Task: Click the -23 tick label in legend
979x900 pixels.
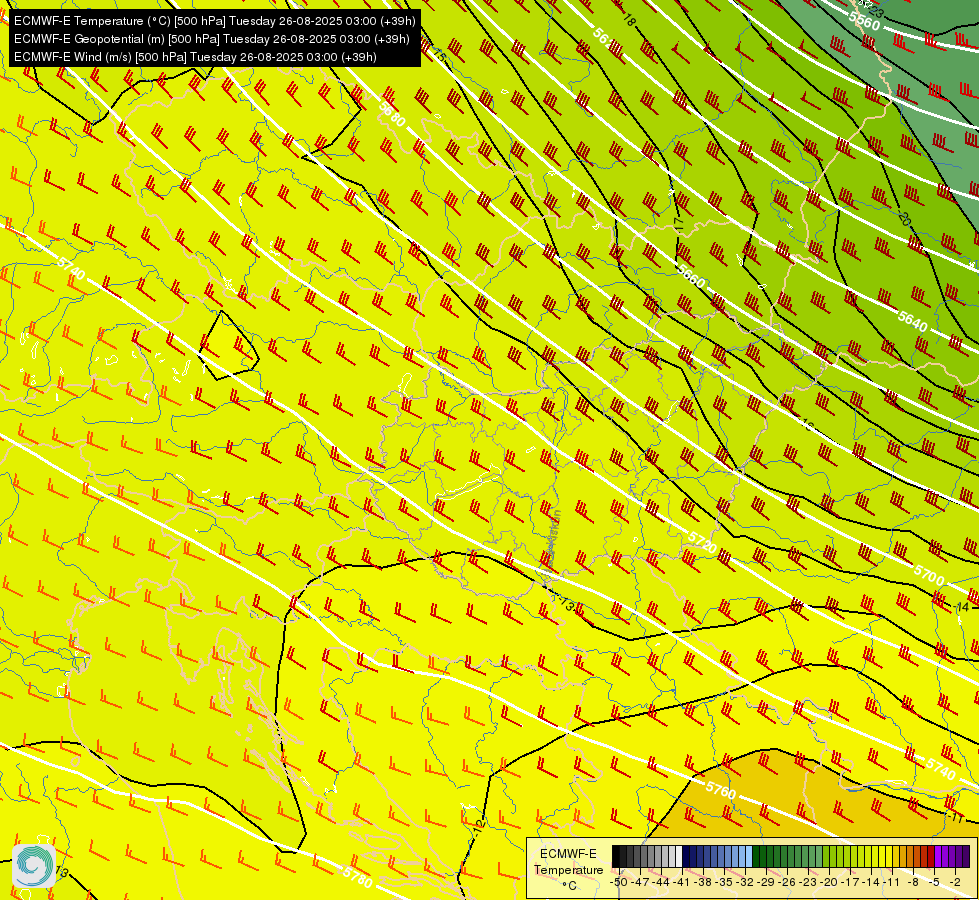Action: tap(808, 882)
